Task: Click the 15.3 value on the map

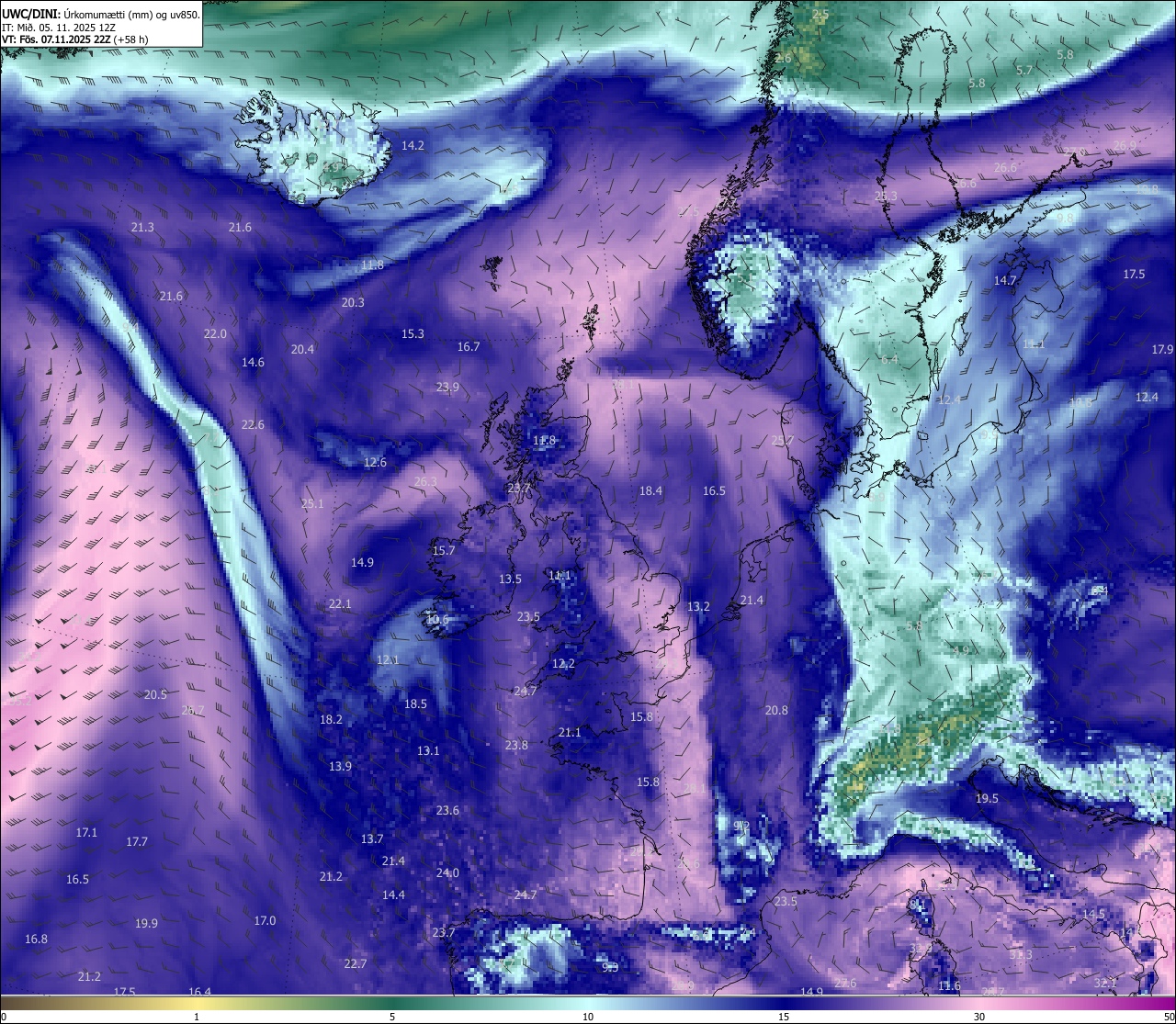Action: (x=413, y=333)
